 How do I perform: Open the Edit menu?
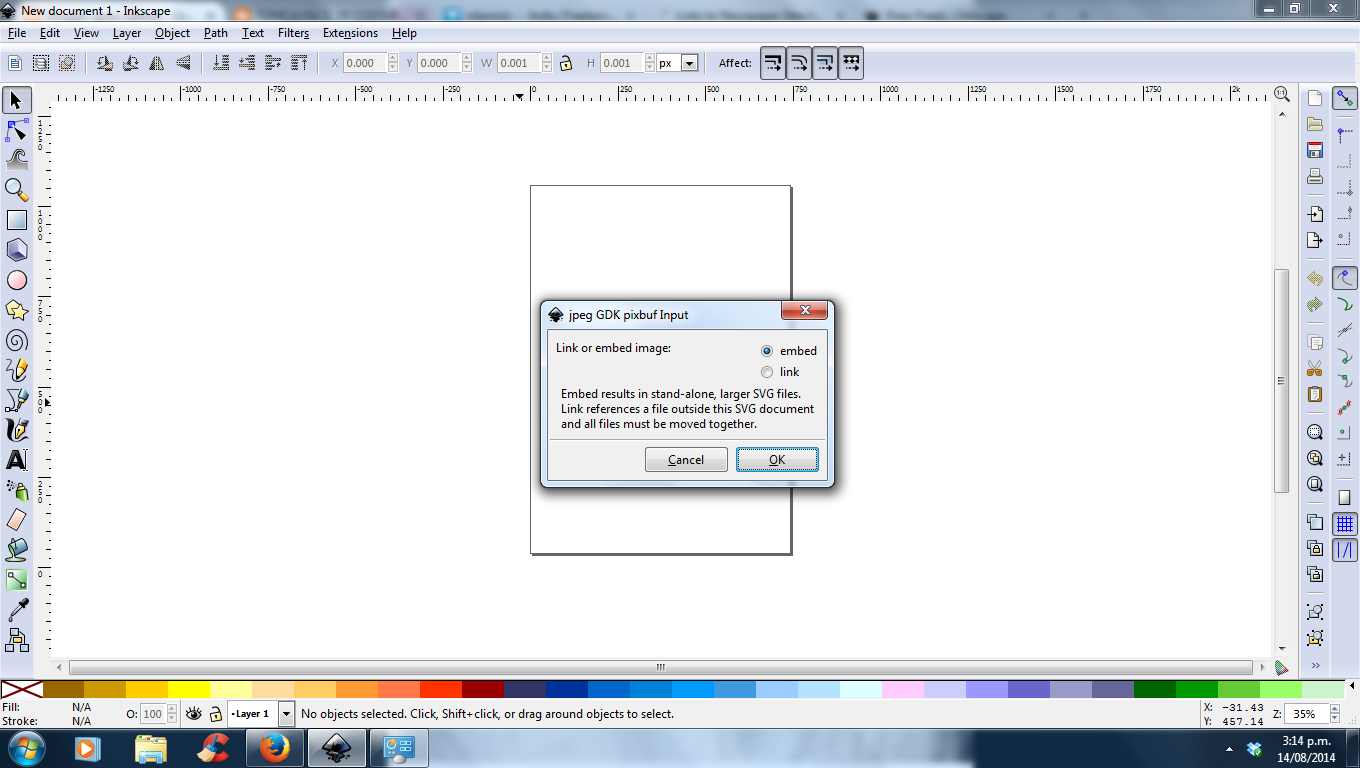click(x=50, y=33)
